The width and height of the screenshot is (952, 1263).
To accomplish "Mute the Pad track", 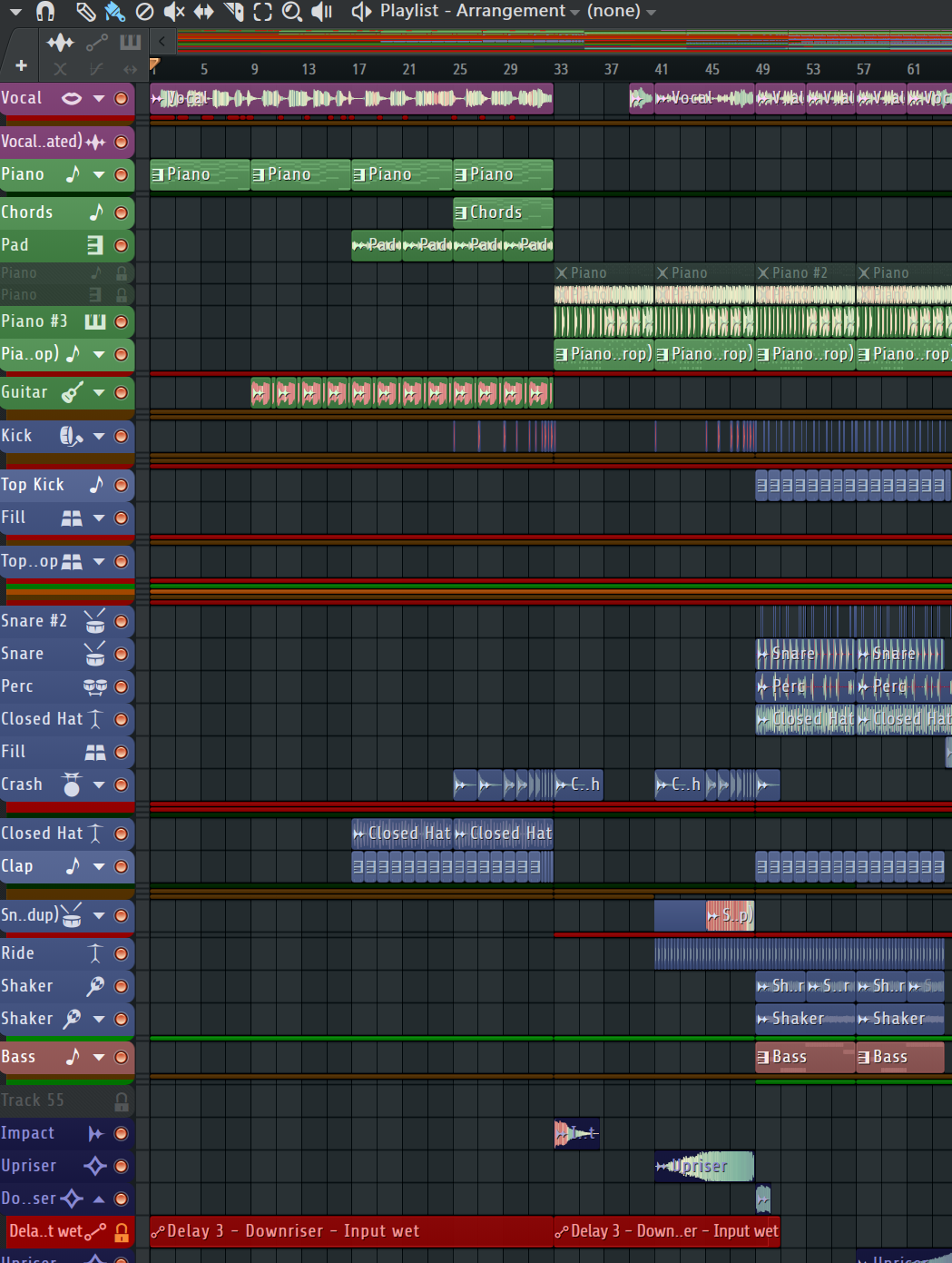I will (x=121, y=245).
